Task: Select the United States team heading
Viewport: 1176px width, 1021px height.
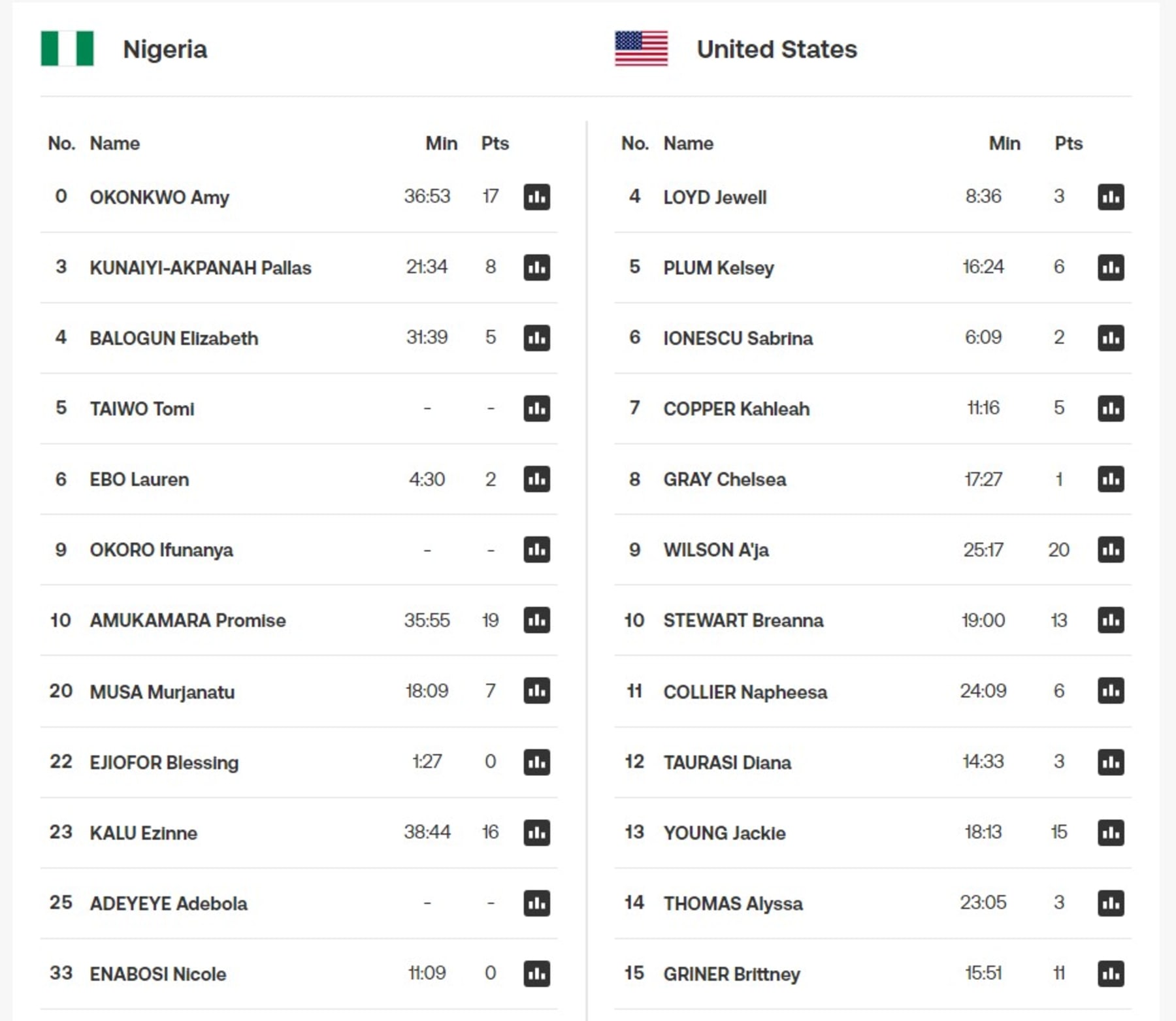Action: pos(776,50)
